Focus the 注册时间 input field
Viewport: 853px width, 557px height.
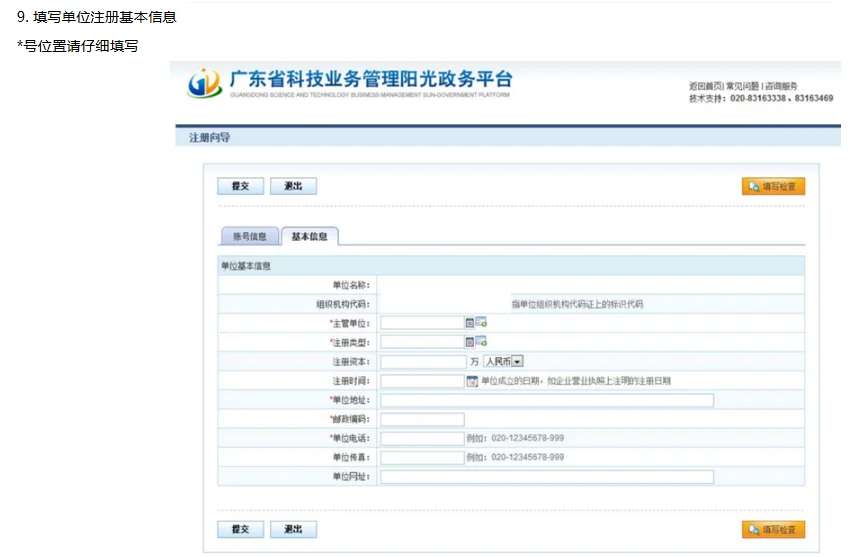tap(422, 381)
